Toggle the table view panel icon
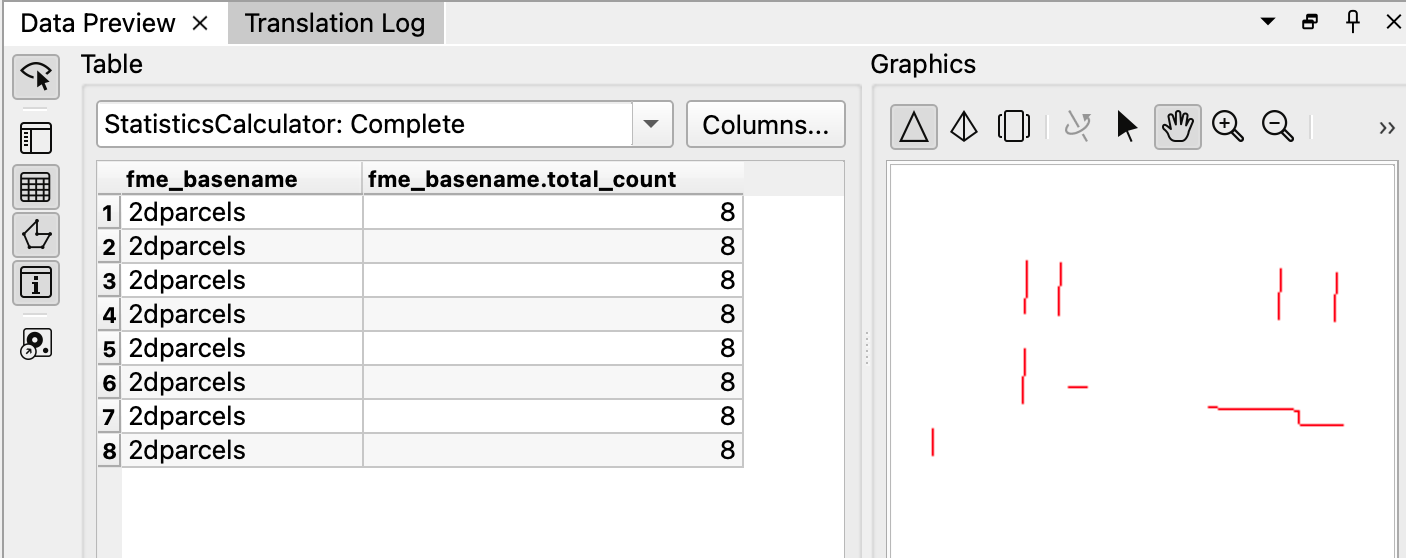The height and width of the screenshot is (558, 1406). coord(36,187)
